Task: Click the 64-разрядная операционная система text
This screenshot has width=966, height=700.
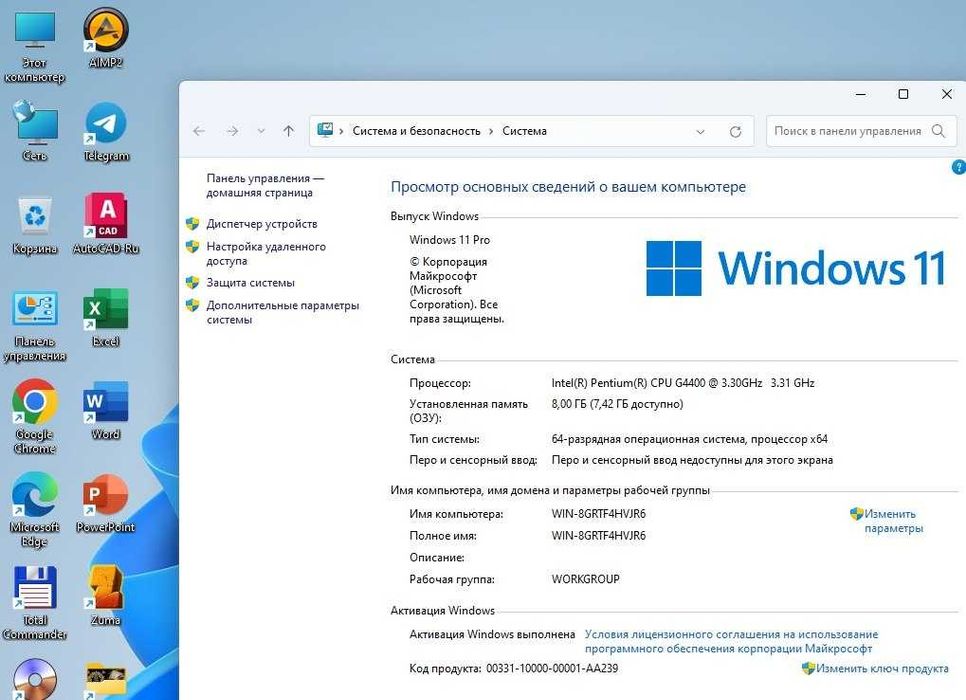Action: pyautogui.click(x=689, y=439)
